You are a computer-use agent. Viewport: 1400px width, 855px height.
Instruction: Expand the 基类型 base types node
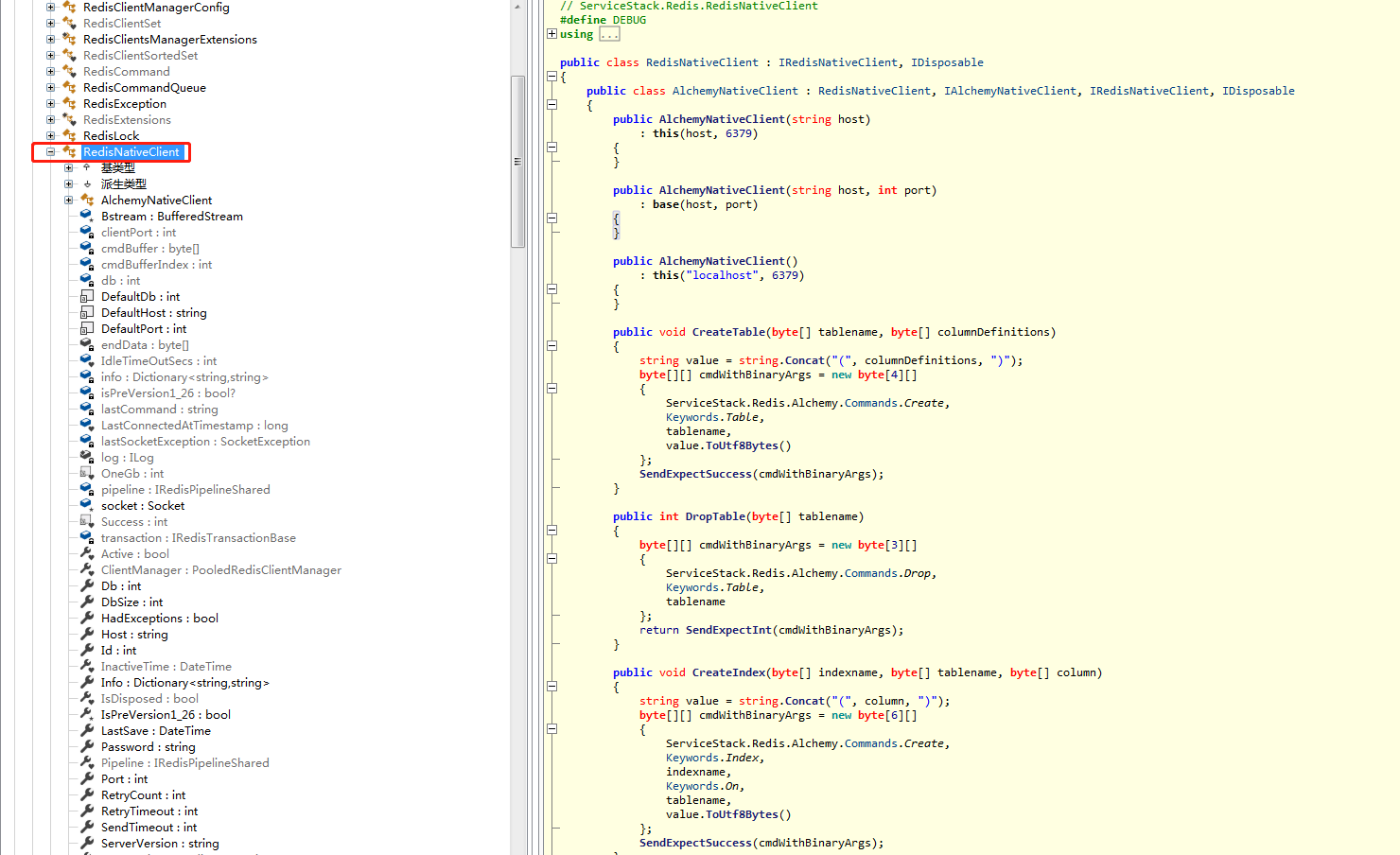pyautogui.click(x=68, y=167)
